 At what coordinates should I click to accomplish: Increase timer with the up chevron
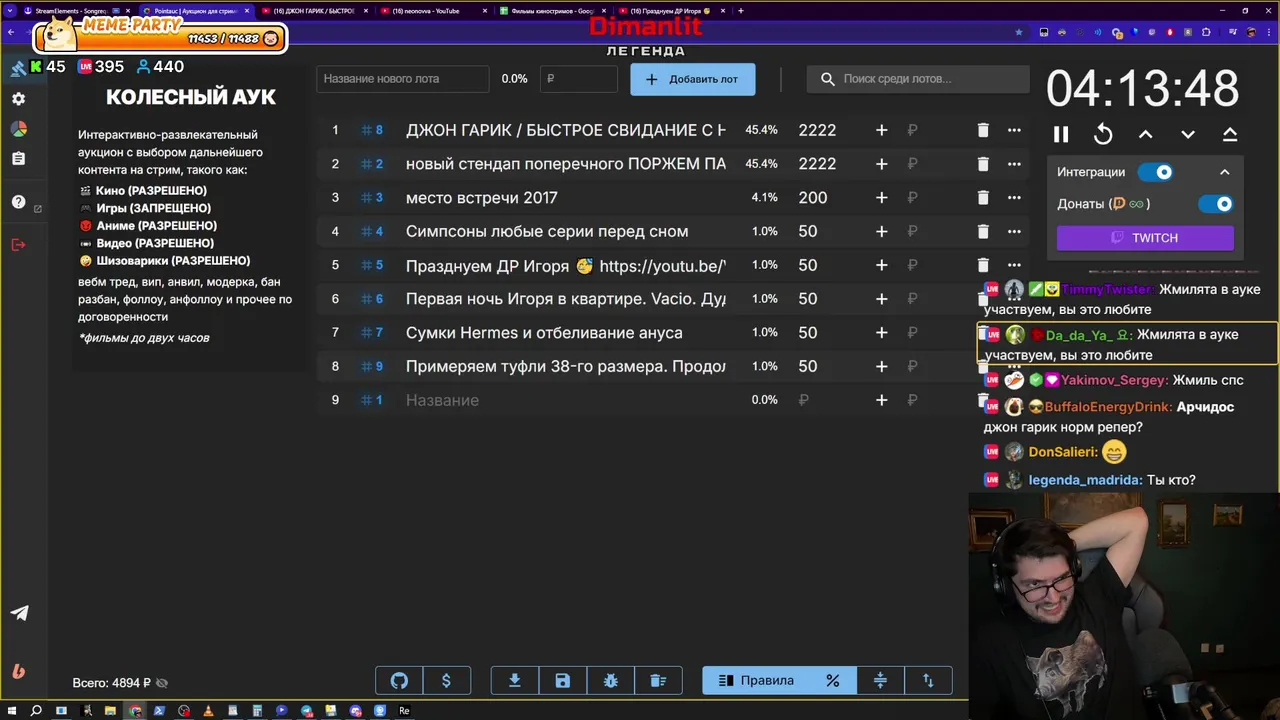(1146, 134)
